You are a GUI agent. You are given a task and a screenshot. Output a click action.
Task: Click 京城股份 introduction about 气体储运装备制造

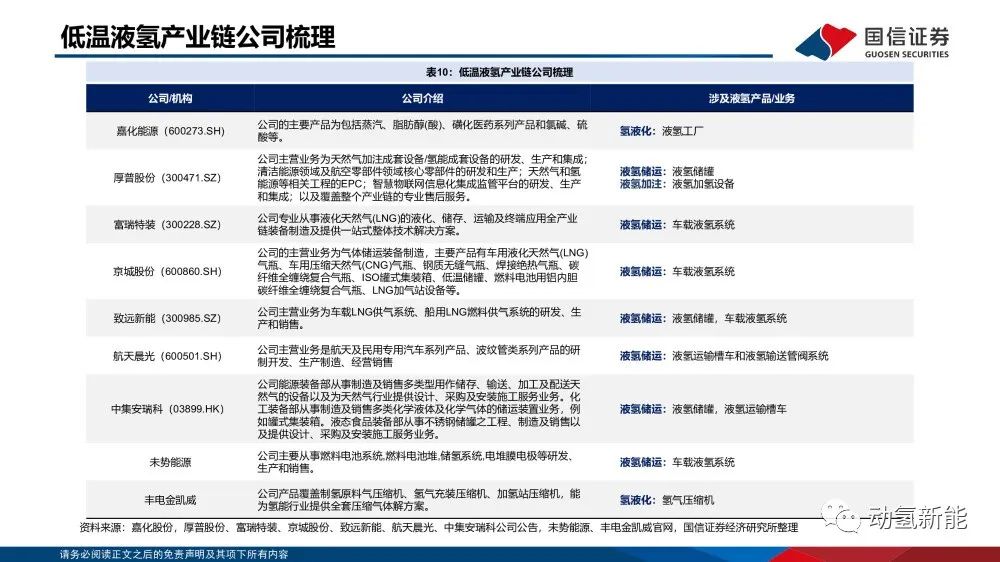coord(422,271)
